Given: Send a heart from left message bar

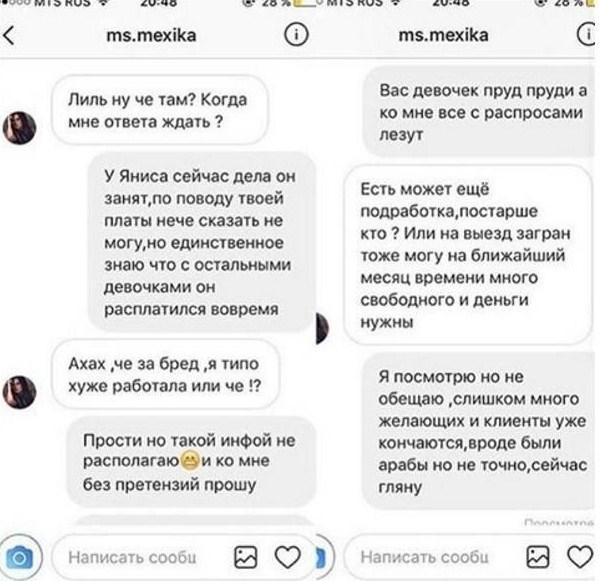Looking at the screenshot, I should 288,557.
